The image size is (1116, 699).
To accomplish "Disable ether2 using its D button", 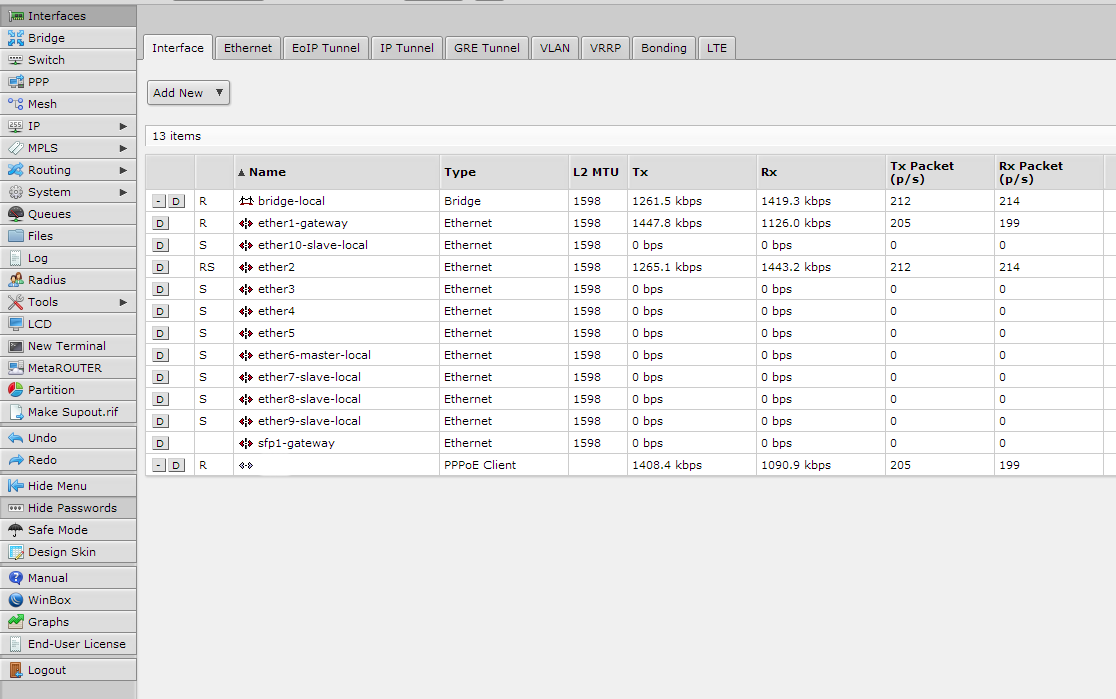I will pyautogui.click(x=161, y=268).
